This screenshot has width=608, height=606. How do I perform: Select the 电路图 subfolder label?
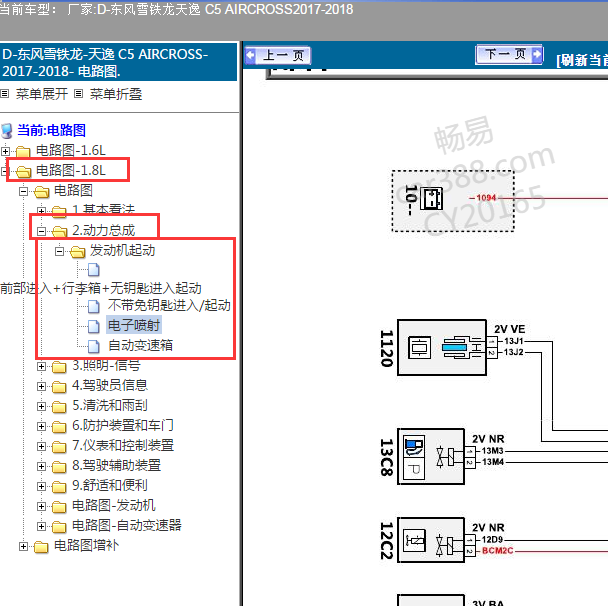[x=73, y=190]
